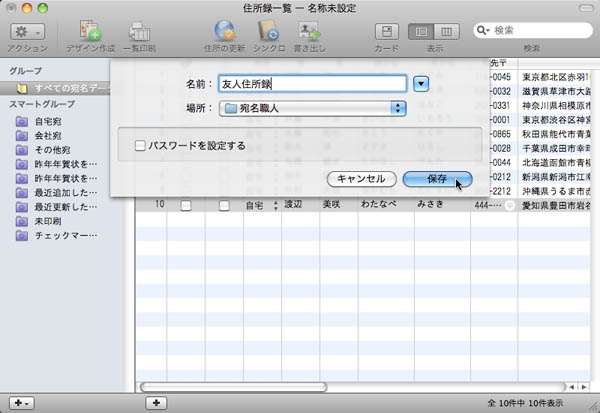Expand the save dialog with the arrow button
This screenshot has width=600, height=413.
tap(421, 83)
